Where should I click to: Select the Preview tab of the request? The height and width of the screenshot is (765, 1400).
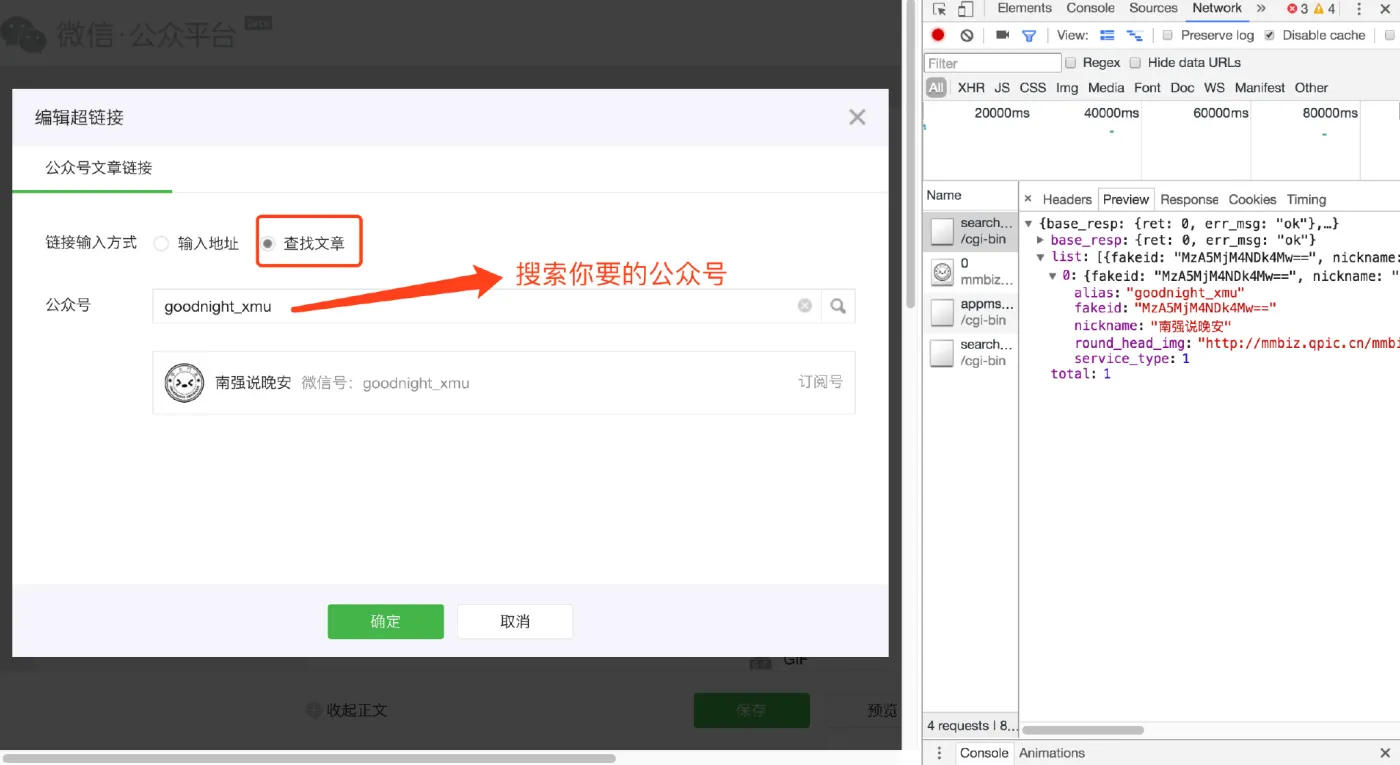[x=1126, y=199]
